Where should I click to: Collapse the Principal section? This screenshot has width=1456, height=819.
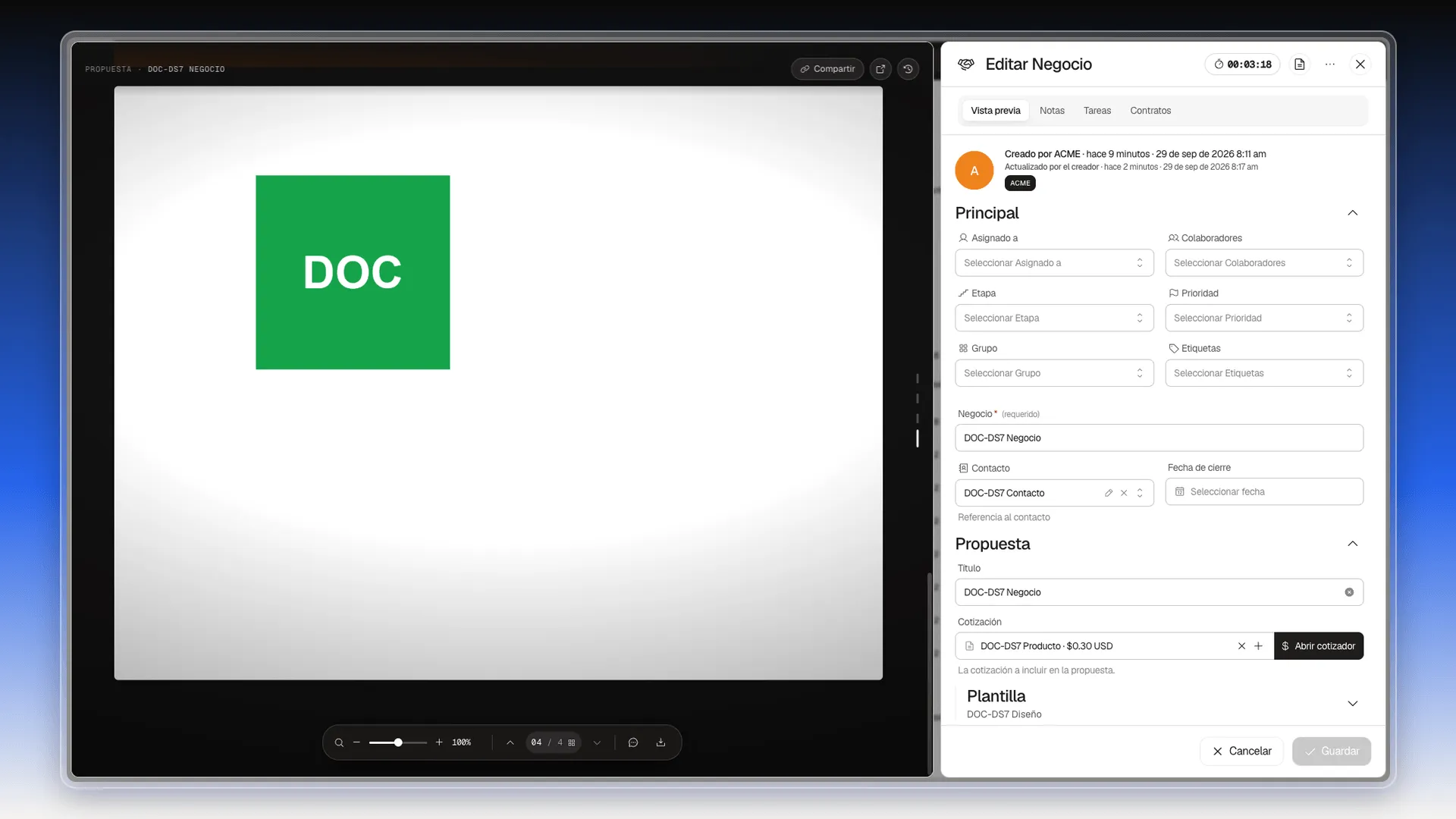[x=1352, y=213]
